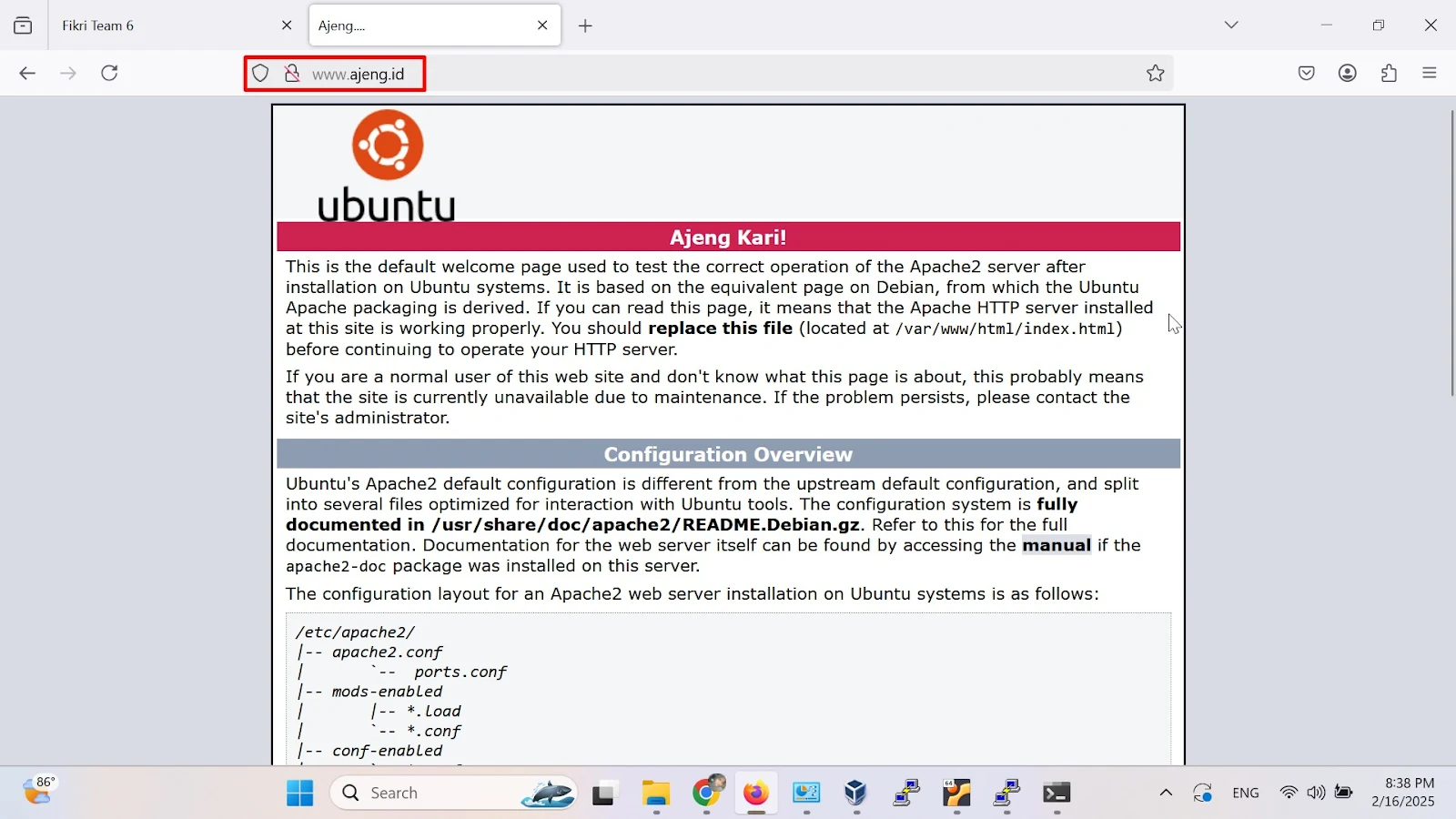Open the Windows Start menu
The width and height of the screenshot is (1456, 819).
[300, 794]
